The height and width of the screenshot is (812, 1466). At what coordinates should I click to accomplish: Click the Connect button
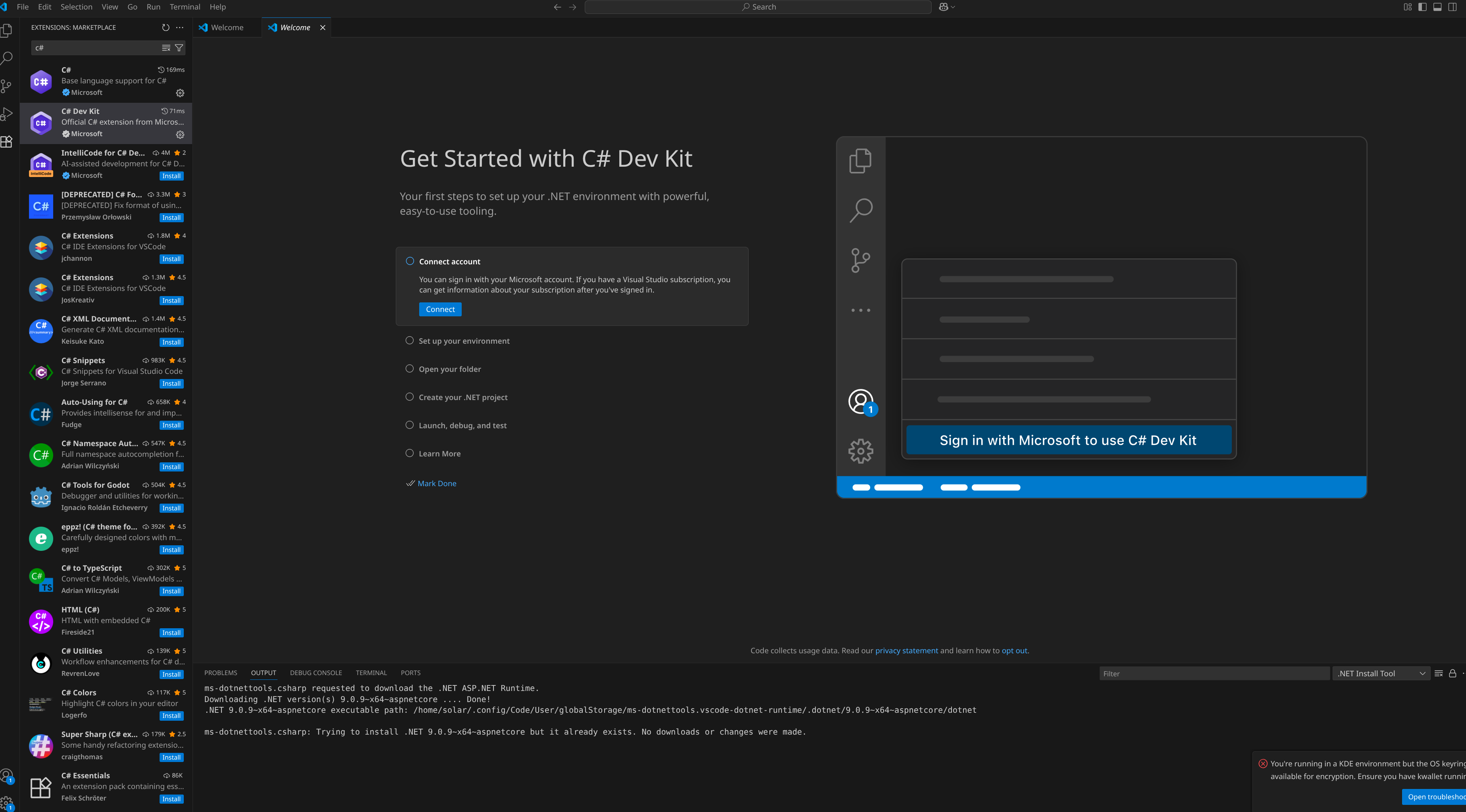(x=440, y=309)
